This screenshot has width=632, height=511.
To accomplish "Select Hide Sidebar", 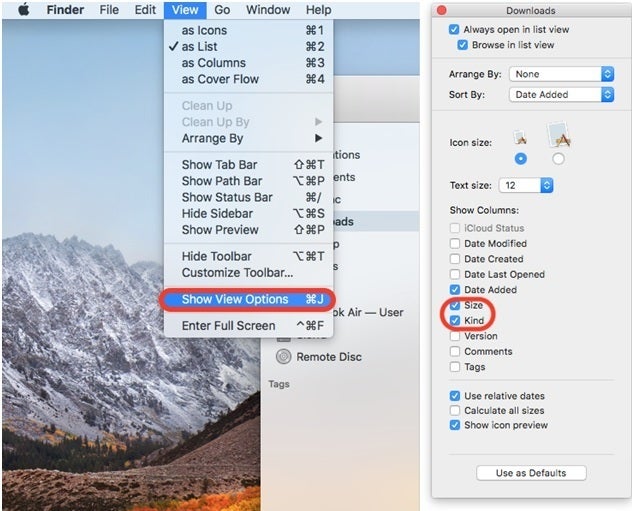I will pyautogui.click(x=248, y=214).
